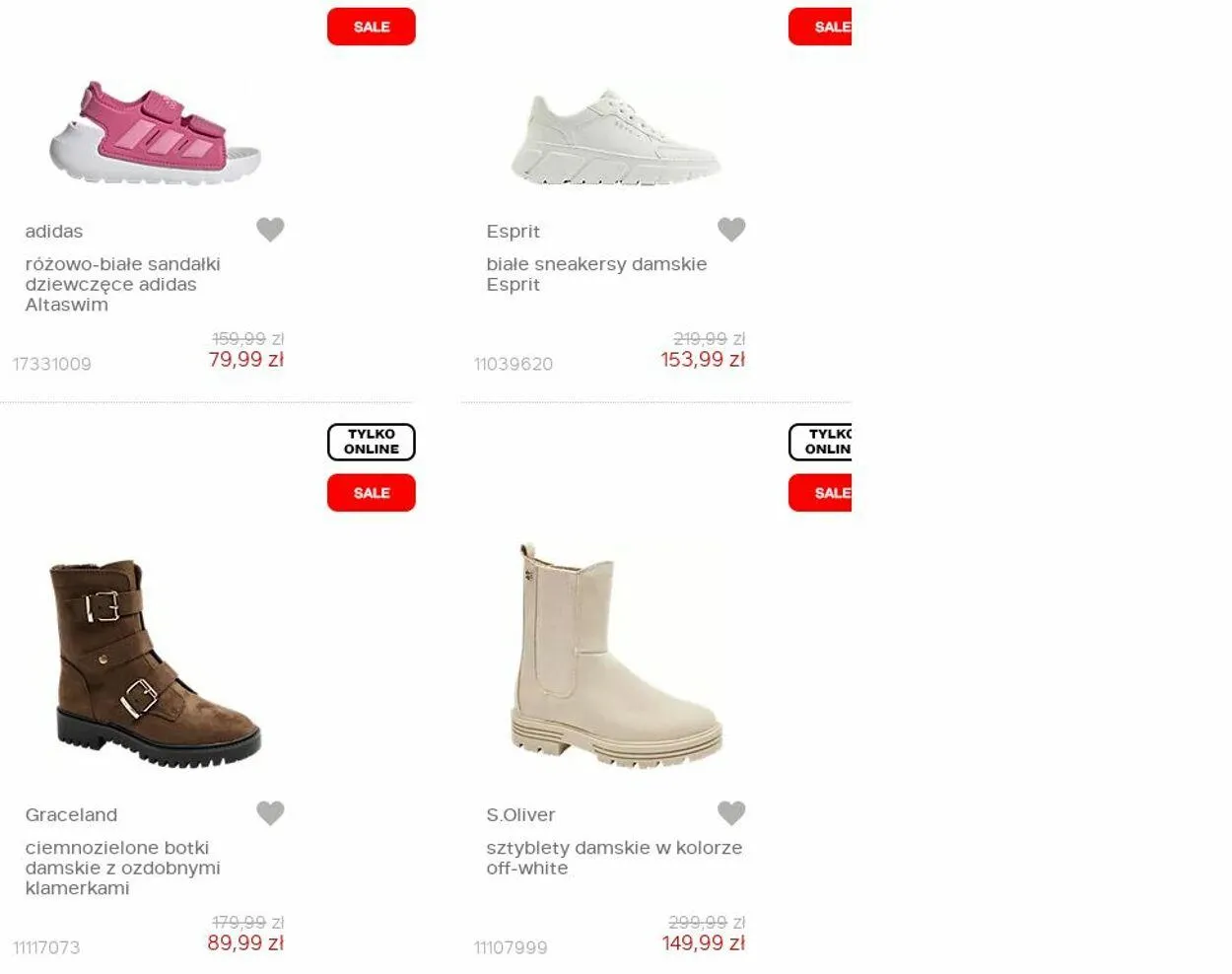
Task: Open the white Esprit sneaker image
Action: click(616, 137)
